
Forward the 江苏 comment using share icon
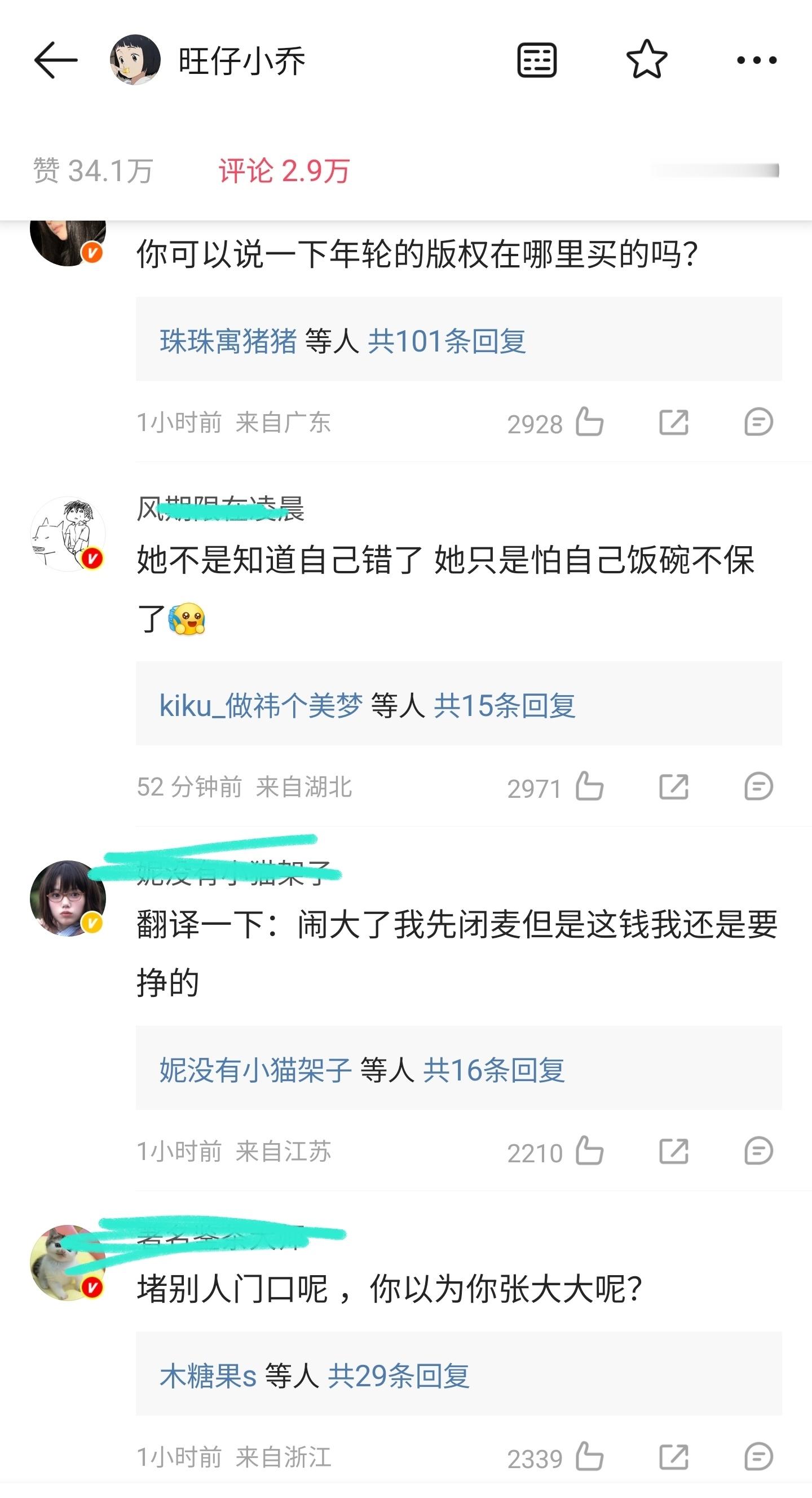tap(674, 1151)
